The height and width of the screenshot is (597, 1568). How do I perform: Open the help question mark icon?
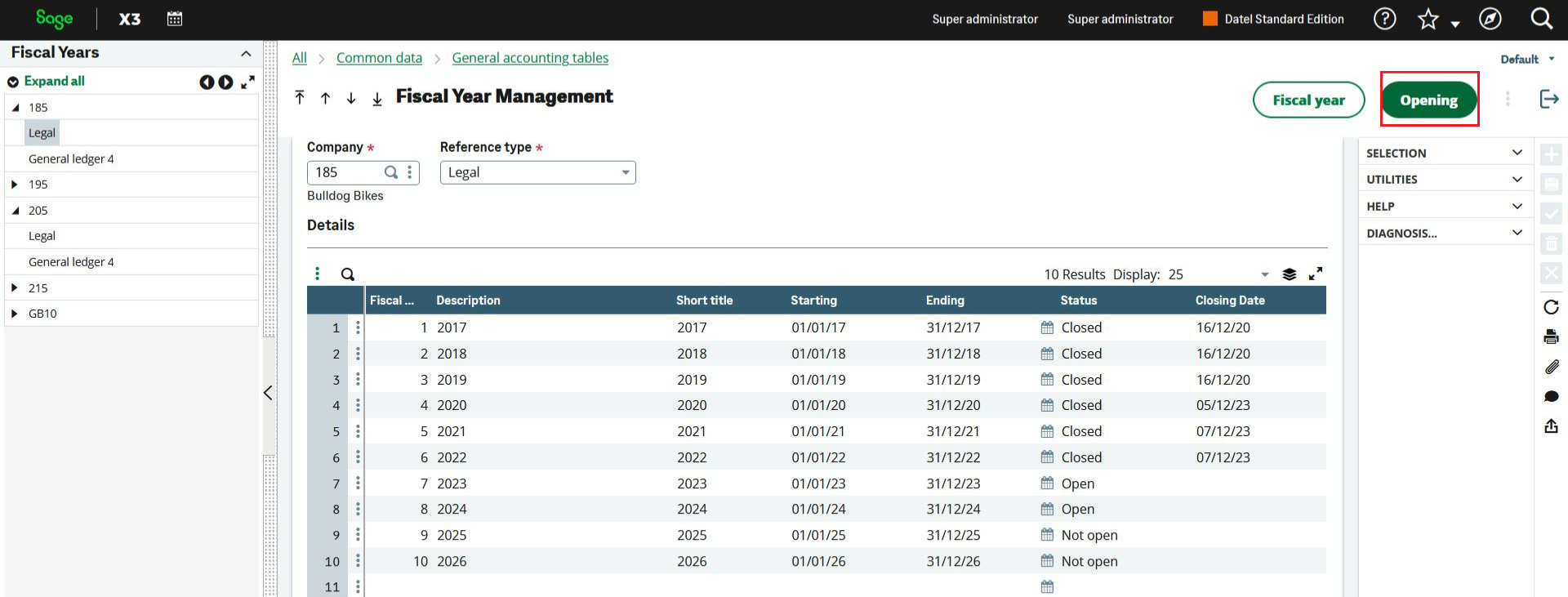pyautogui.click(x=1385, y=19)
